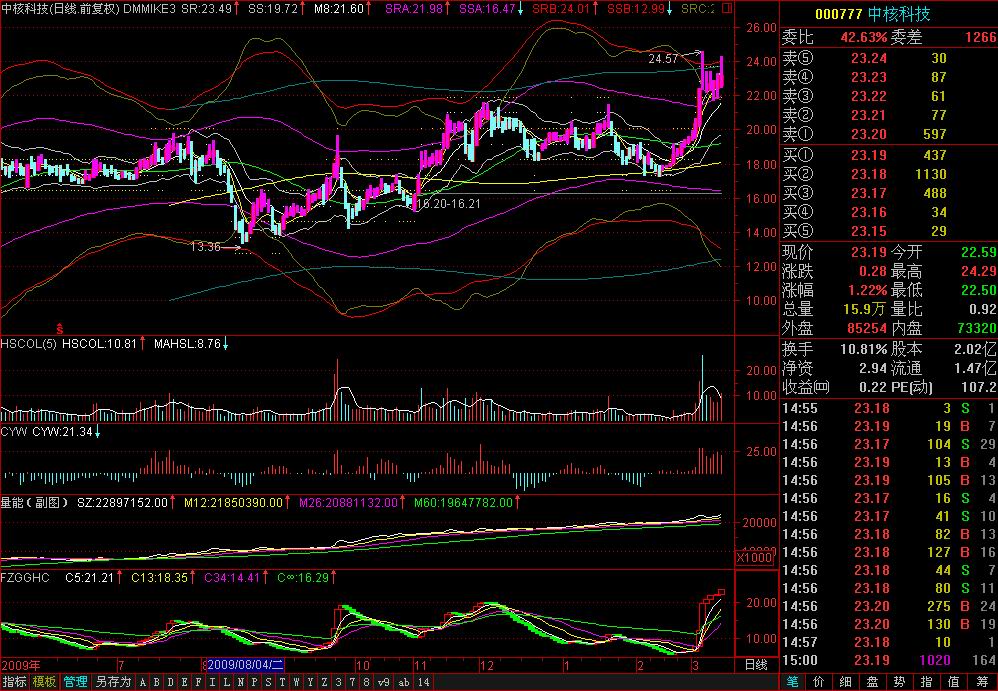Click the HSCOL(5) indicator label
This screenshot has height=691, width=998.
click(28, 344)
